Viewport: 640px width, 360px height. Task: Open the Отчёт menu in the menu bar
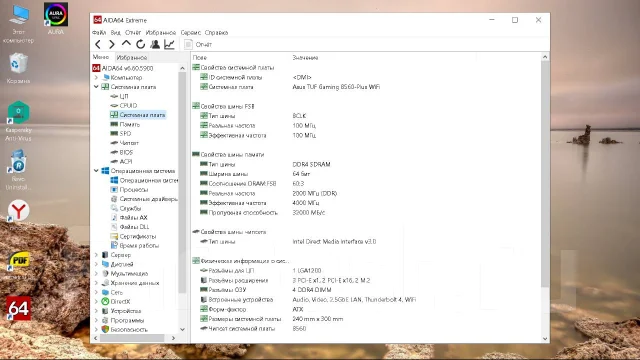coord(133,32)
